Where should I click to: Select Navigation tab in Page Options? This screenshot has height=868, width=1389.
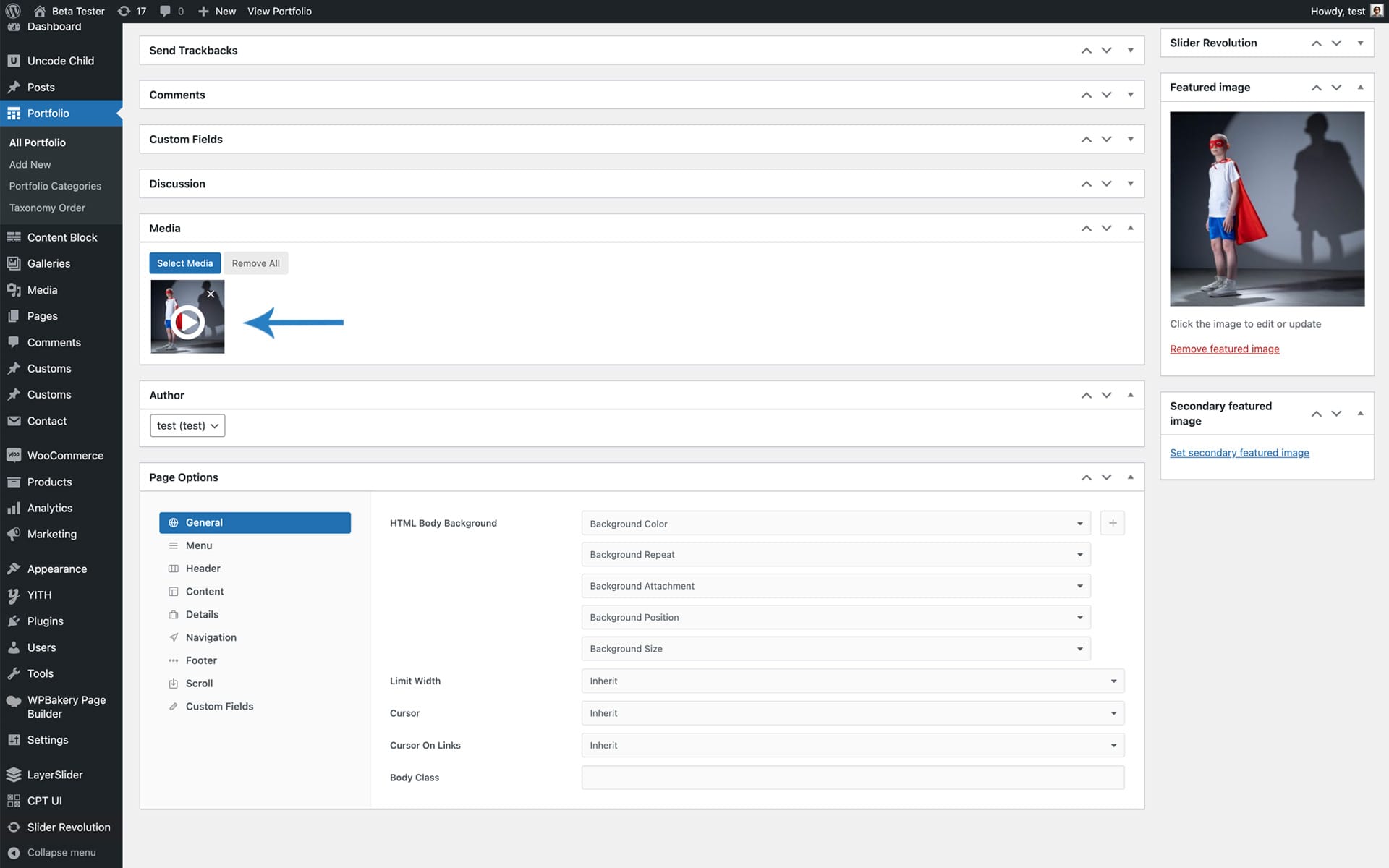211,637
